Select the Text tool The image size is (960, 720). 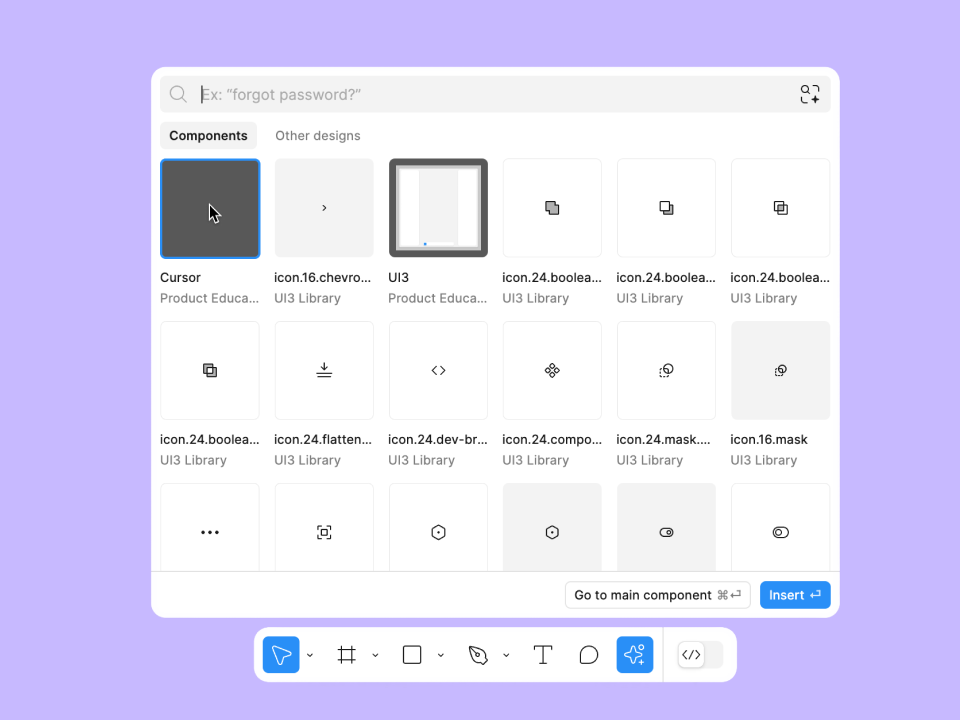[x=543, y=655]
